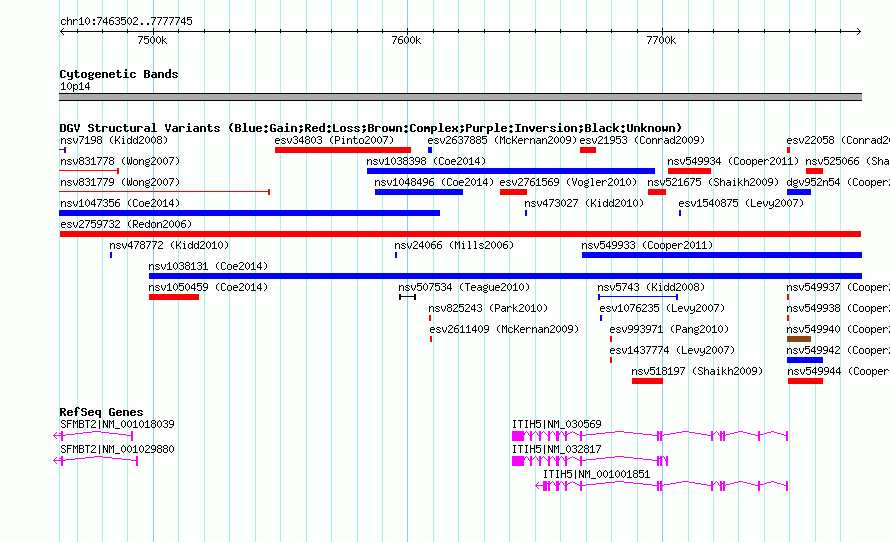Open variant label nsv1050459 (Coe2014)

coord(208,287)
